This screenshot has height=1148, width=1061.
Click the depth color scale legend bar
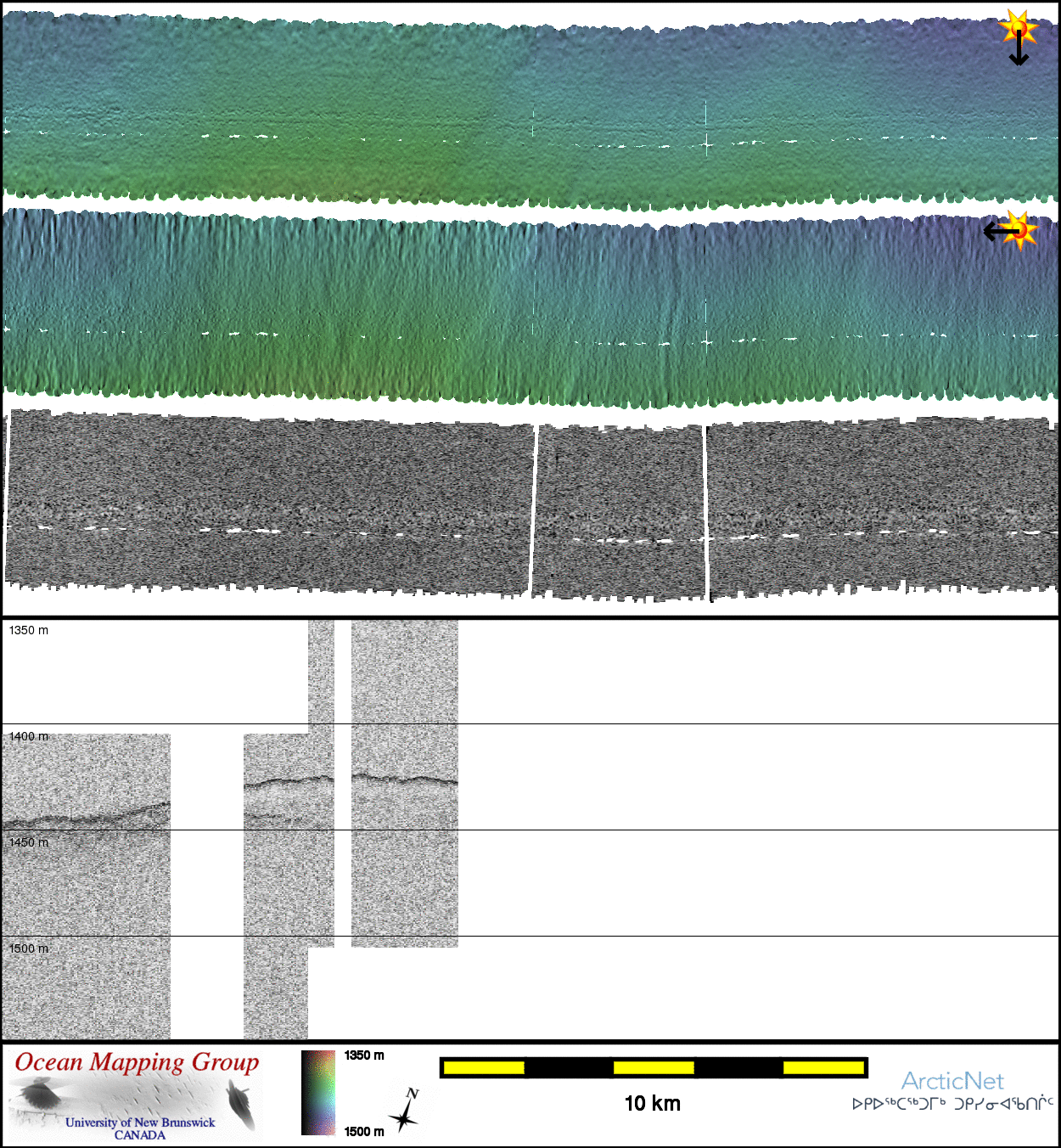click(x=318, y=1092)
